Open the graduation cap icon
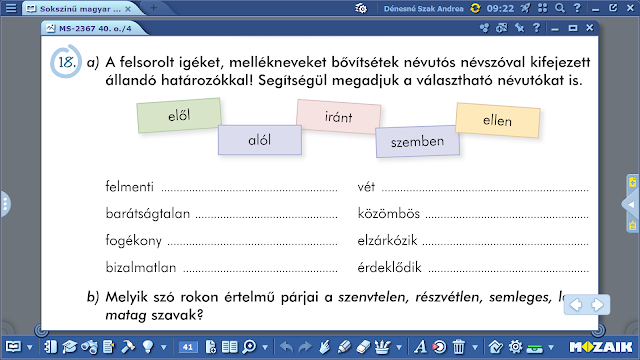 (70, 347)
